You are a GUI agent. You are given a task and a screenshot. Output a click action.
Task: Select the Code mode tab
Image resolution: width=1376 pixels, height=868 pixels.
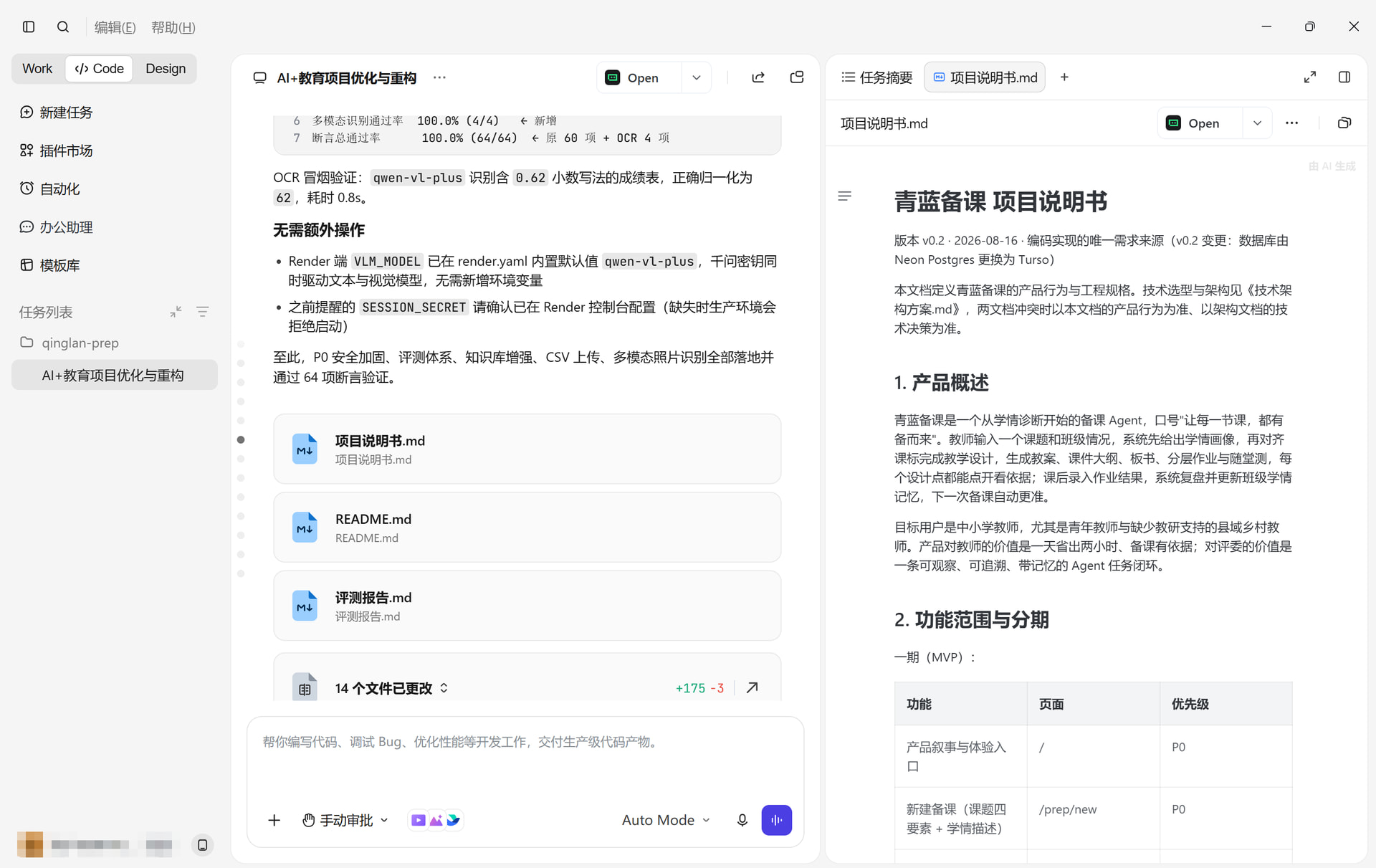pos(99,68)
